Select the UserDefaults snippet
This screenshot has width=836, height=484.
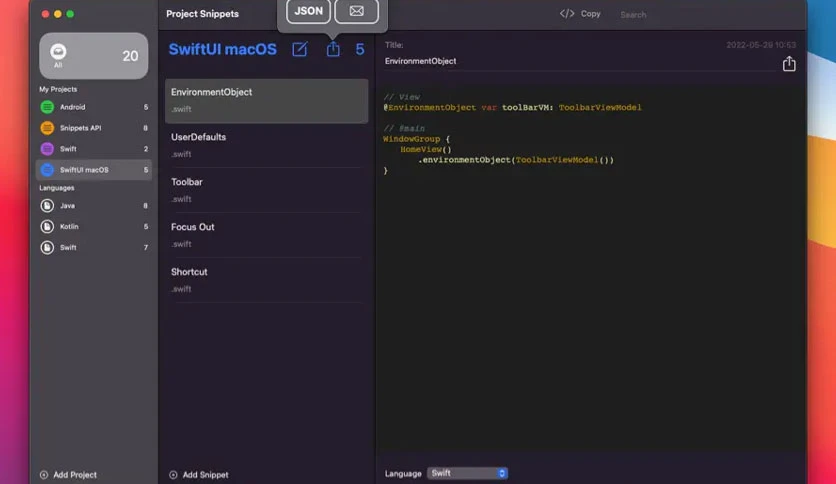tap(266, 146)
